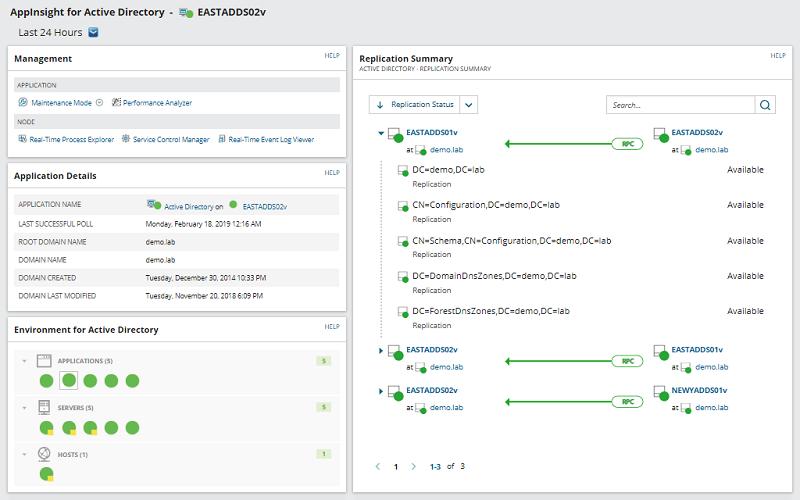Click the Real-Time Event Log Viewer icon
800x500 pixels.
(222, 139)
